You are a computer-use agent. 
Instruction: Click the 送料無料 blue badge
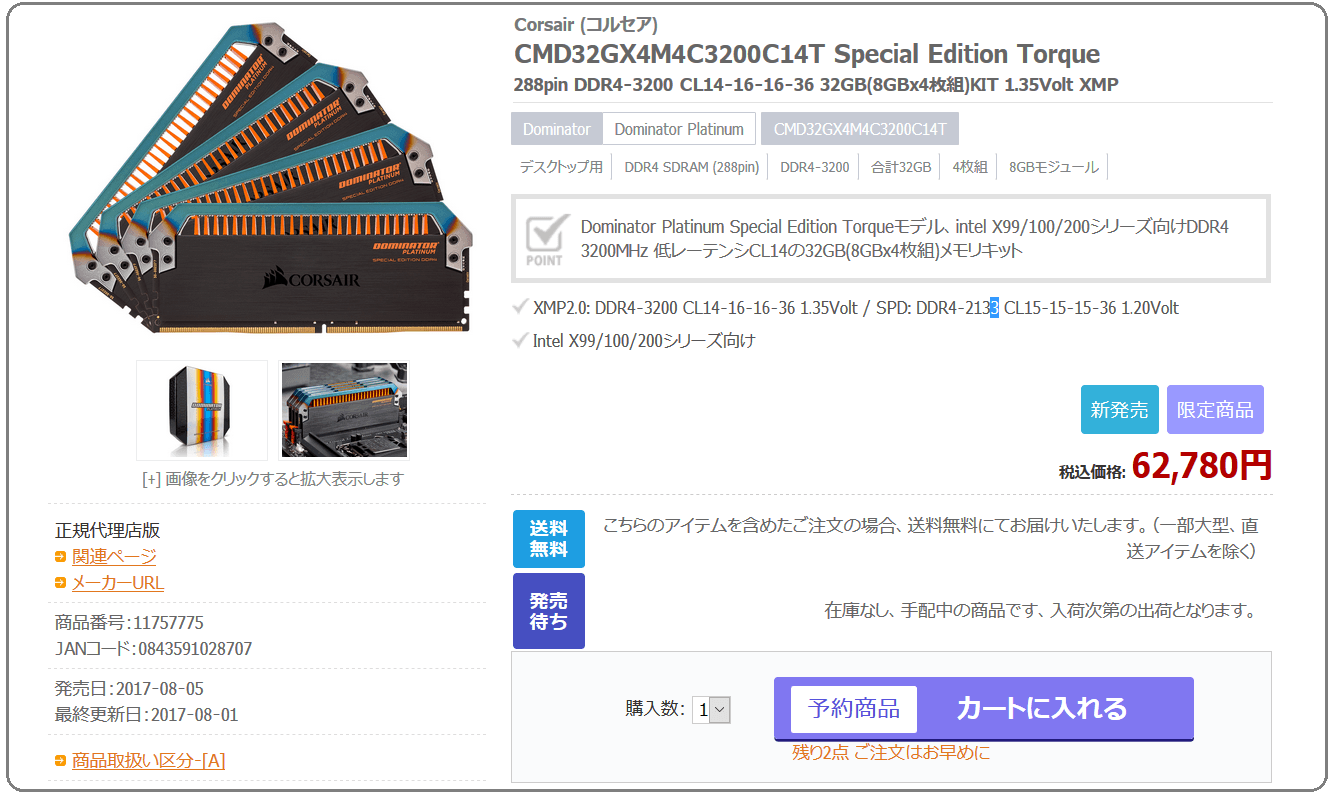click(548, 539)
